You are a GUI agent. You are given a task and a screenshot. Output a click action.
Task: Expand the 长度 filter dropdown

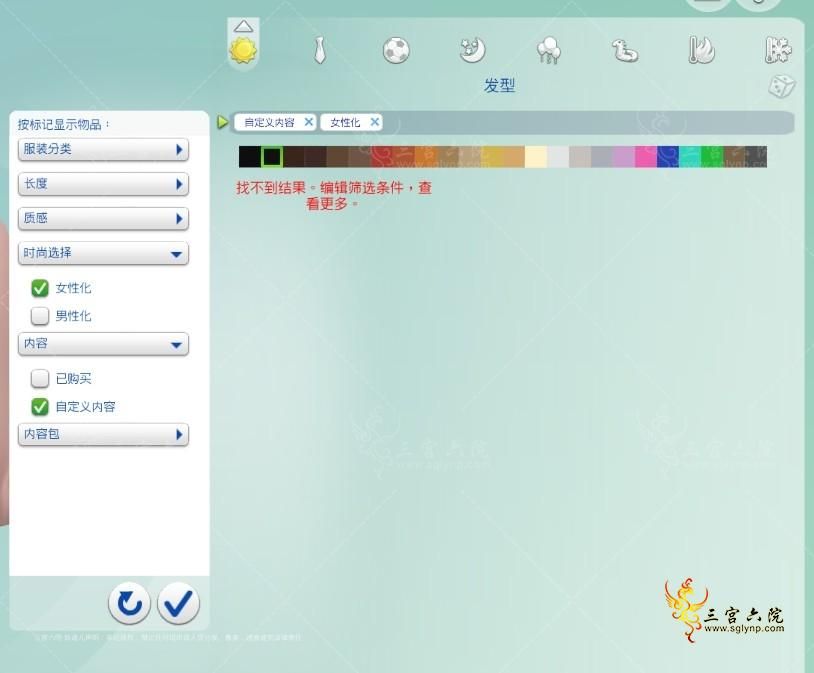(x=103, y=184)
